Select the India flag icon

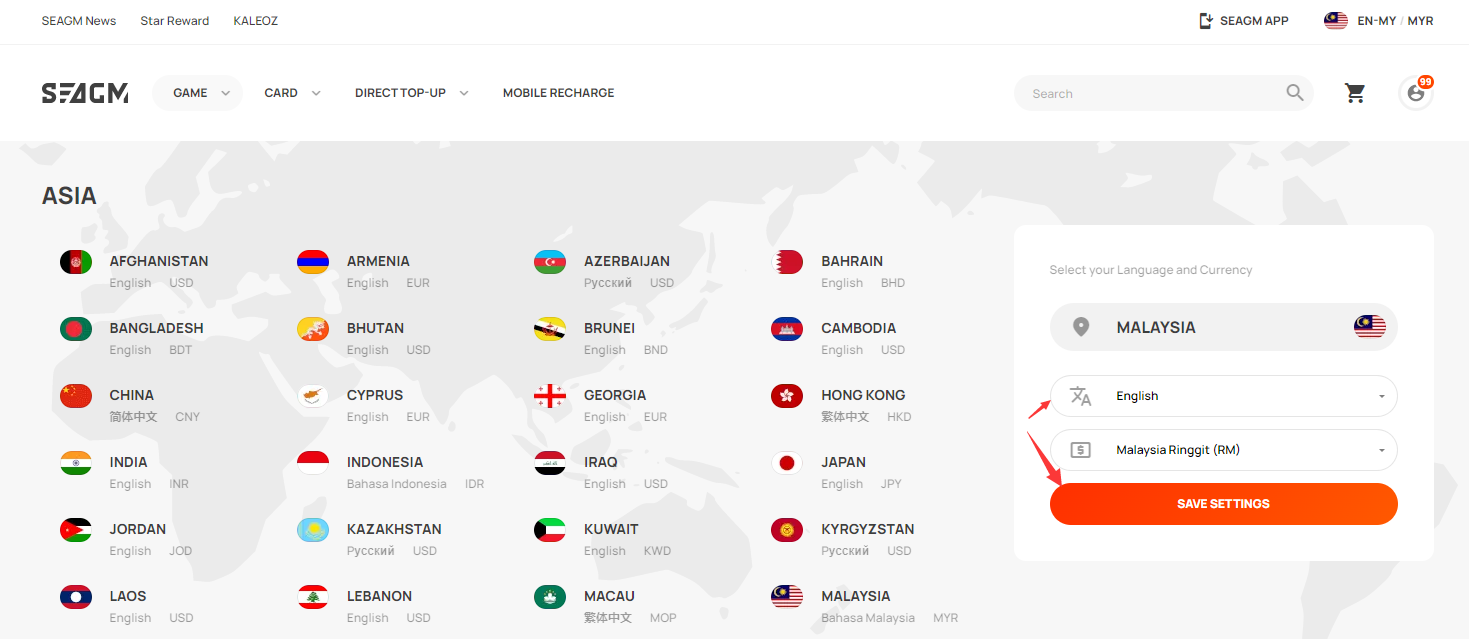click(x=76, y=463)
